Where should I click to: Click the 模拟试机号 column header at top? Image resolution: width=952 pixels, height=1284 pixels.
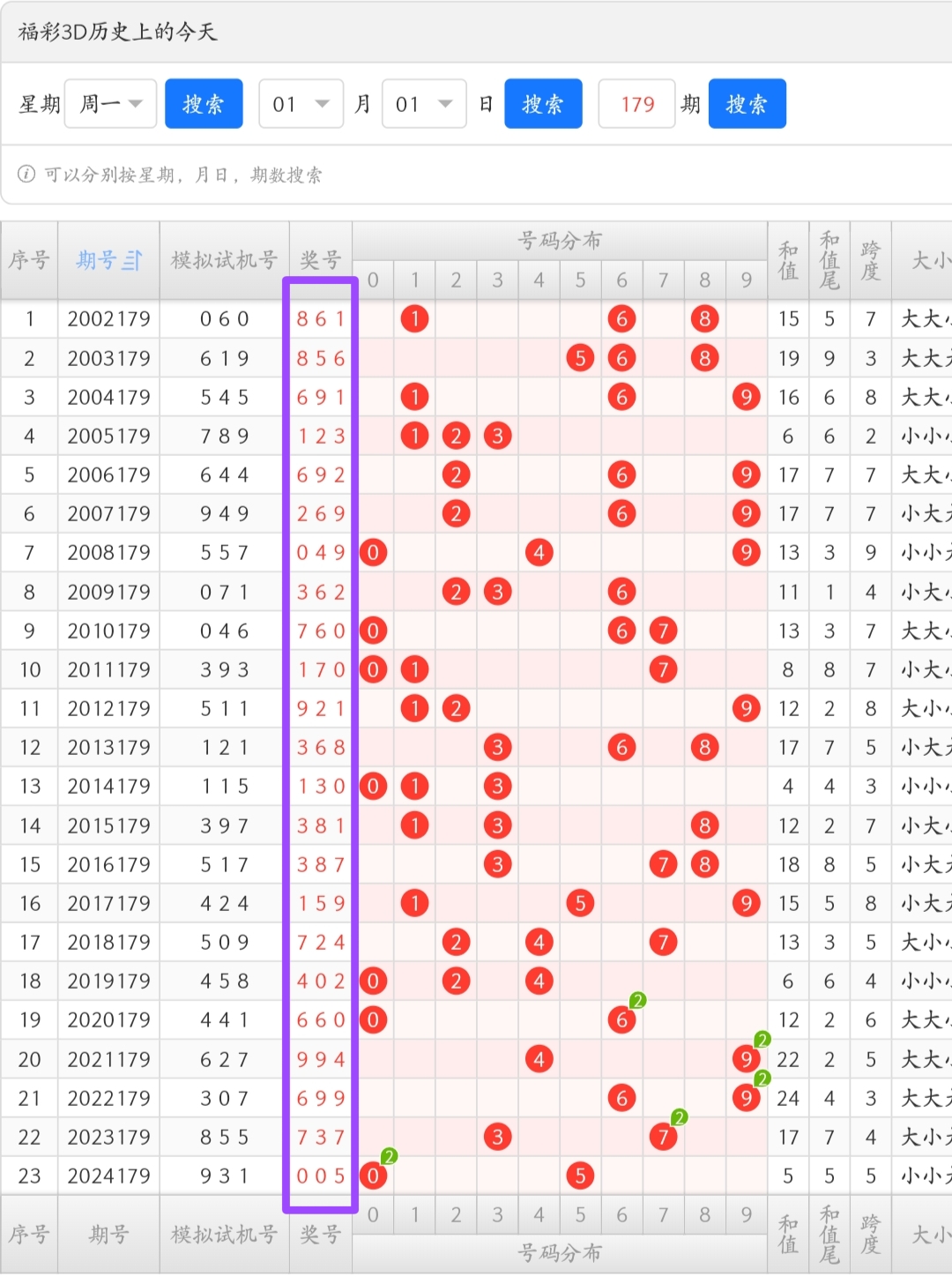tap(224, 260)
